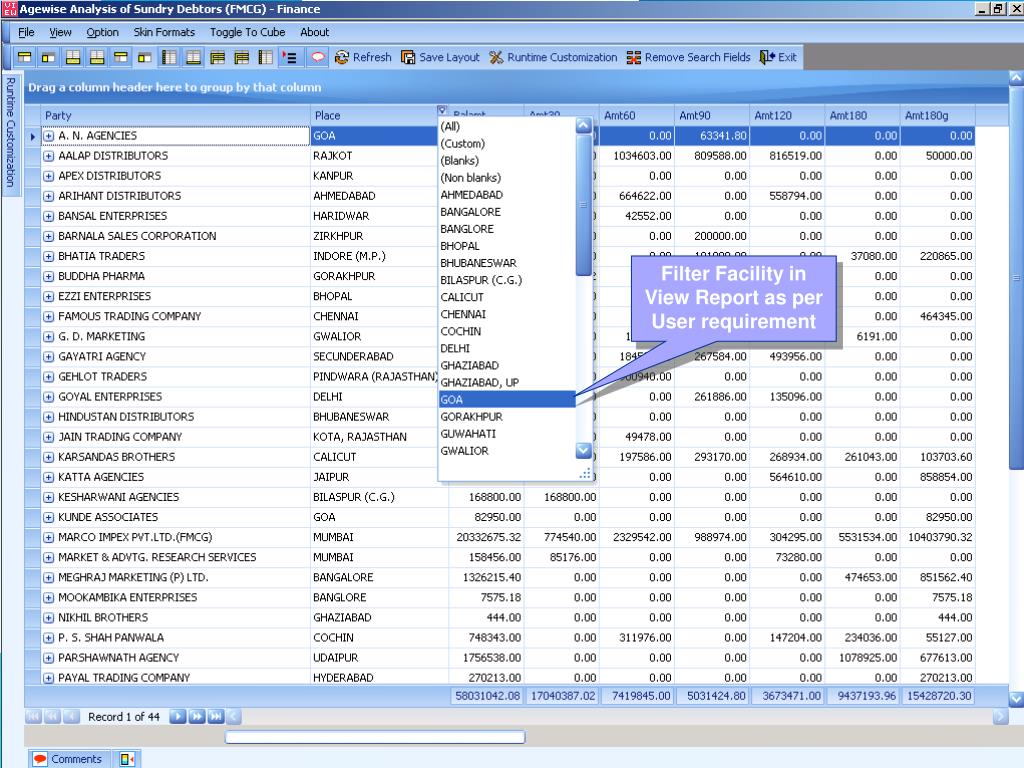Click Remove Search Fields
The width and height of the screenshot is (1024, 768).
(688, 57)
